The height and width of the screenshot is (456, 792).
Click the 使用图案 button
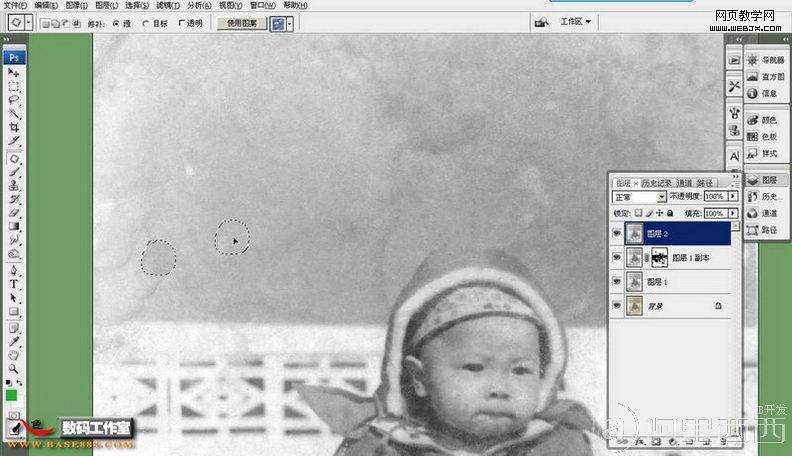coord(242,23)
